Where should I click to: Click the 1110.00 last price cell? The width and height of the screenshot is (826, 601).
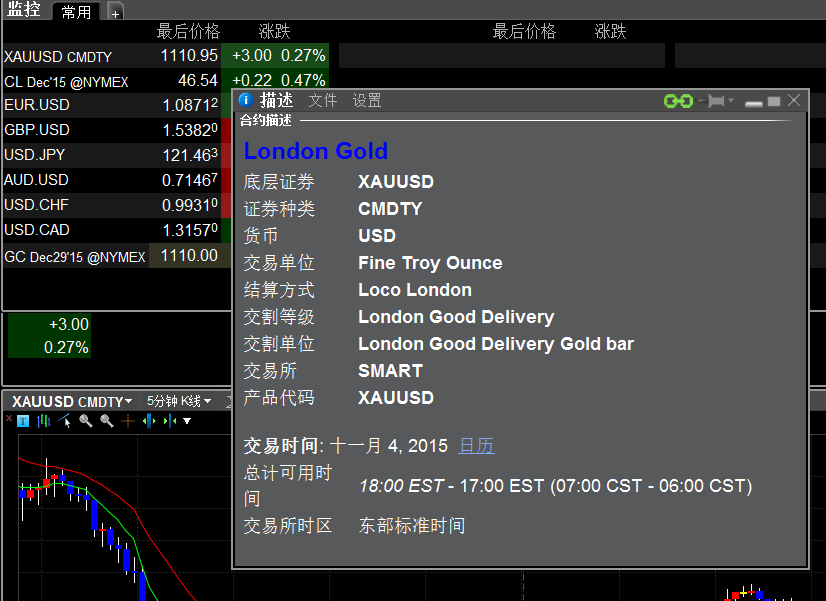pos(189,255)
